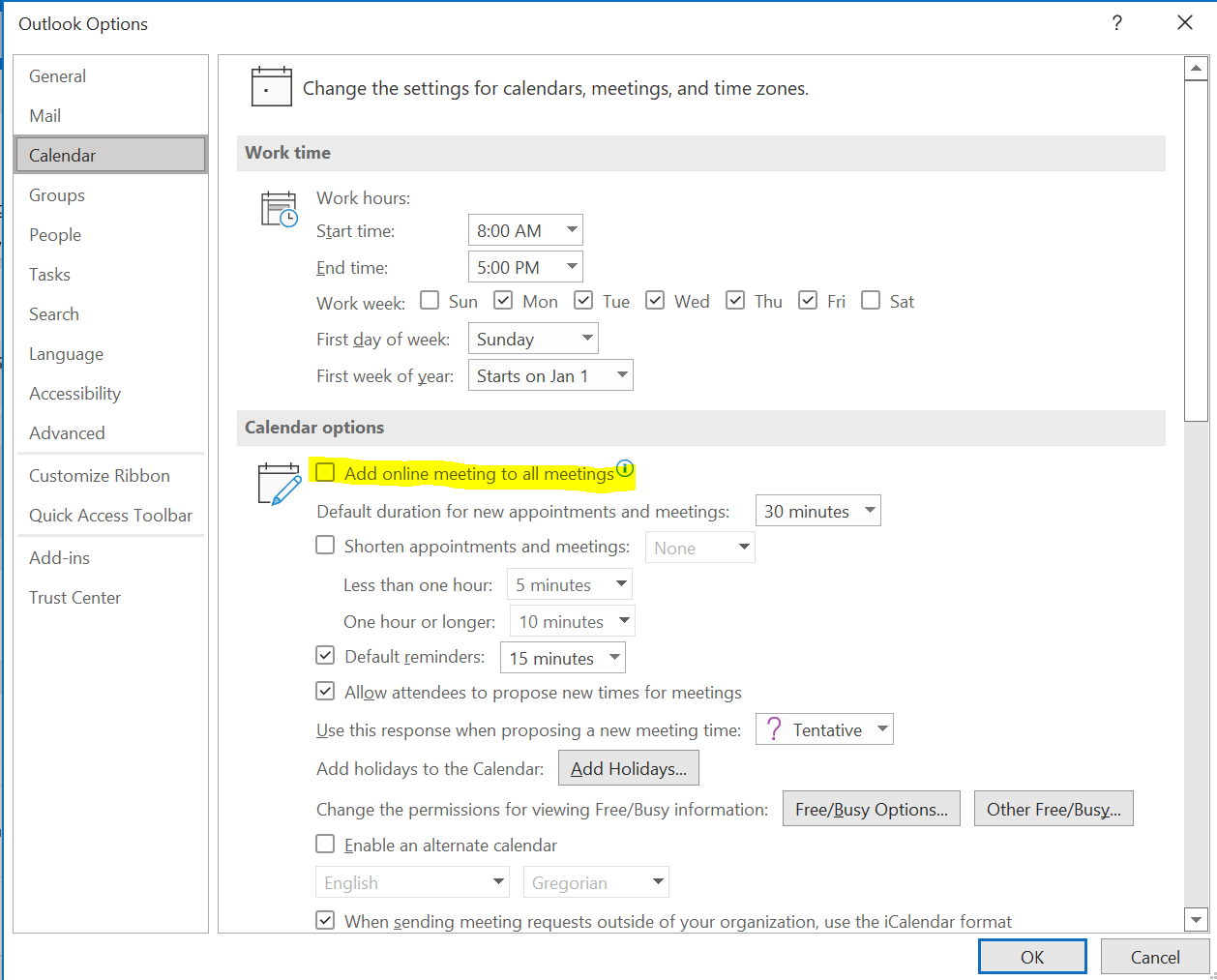Click the vertical scrollbar thumb
1217x980 pixels.
[x=1197, y=252]
